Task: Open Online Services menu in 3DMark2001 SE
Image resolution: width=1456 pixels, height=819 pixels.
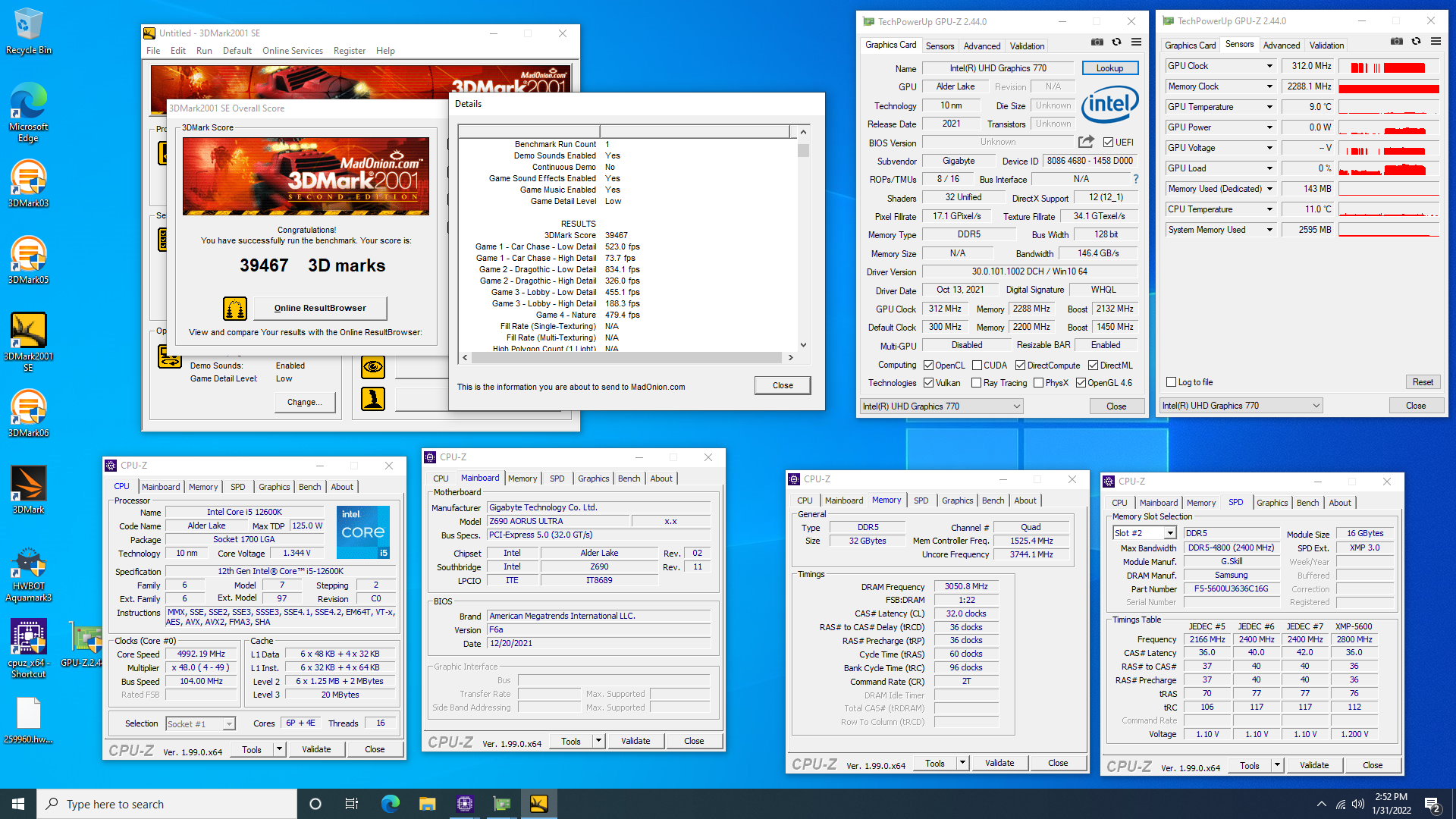Action: 293,51
